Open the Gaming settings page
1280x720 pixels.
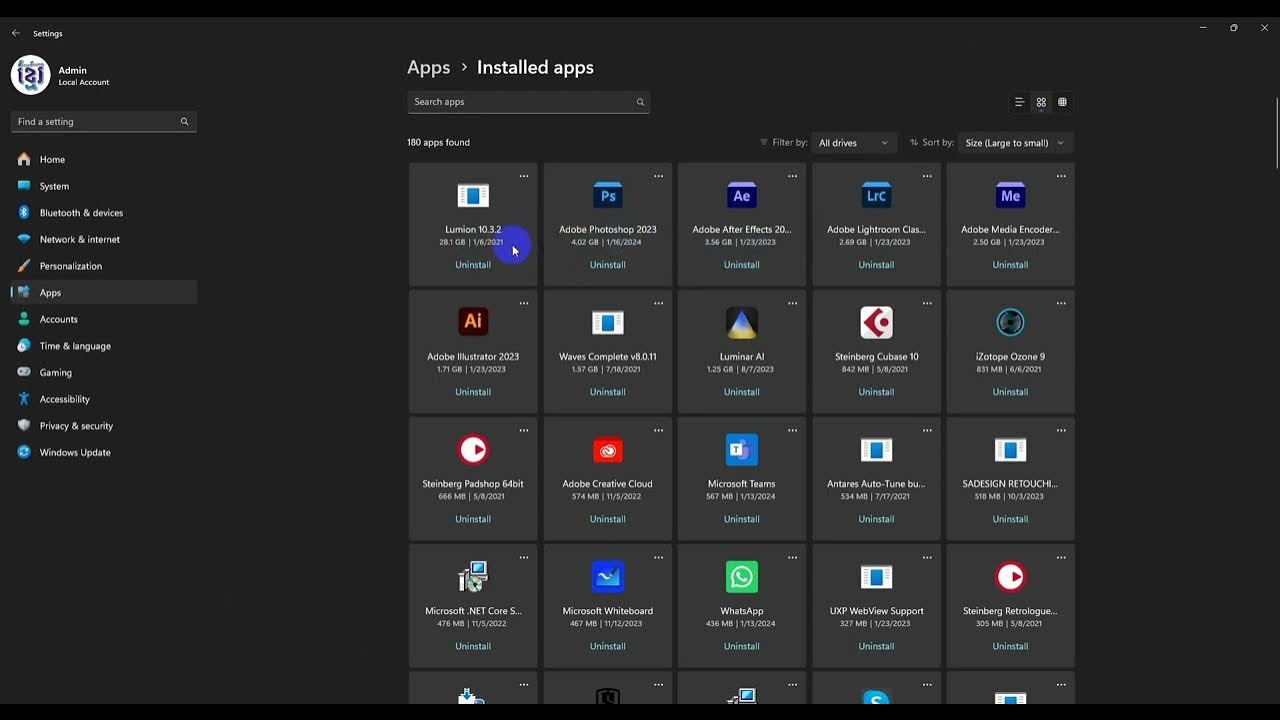[x=104, y=373]
